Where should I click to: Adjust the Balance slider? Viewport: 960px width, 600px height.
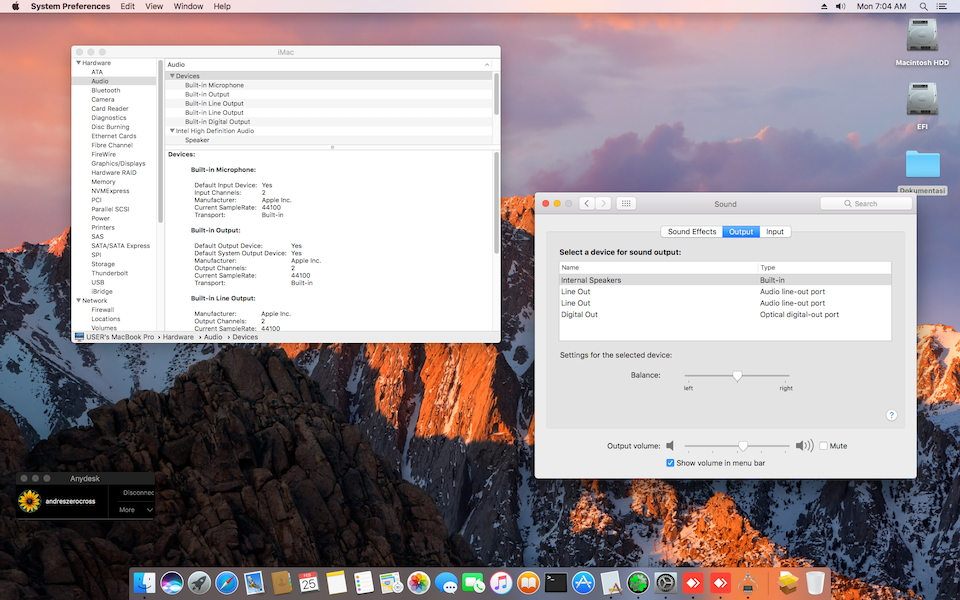[x=737, y=375]
